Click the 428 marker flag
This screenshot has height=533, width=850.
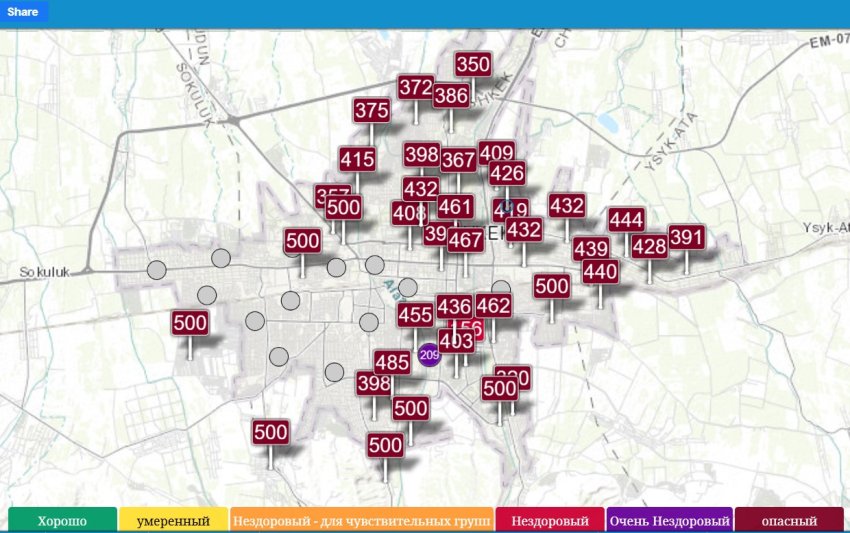pos(650,247)
